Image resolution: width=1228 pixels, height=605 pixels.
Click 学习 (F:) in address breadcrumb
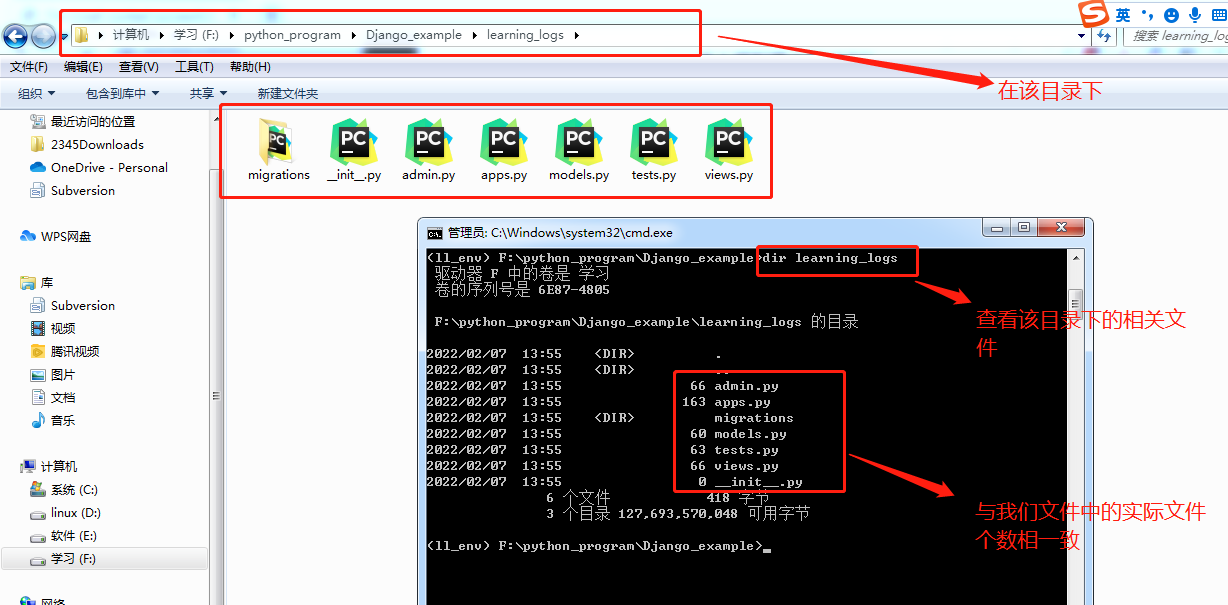(195, 35)
